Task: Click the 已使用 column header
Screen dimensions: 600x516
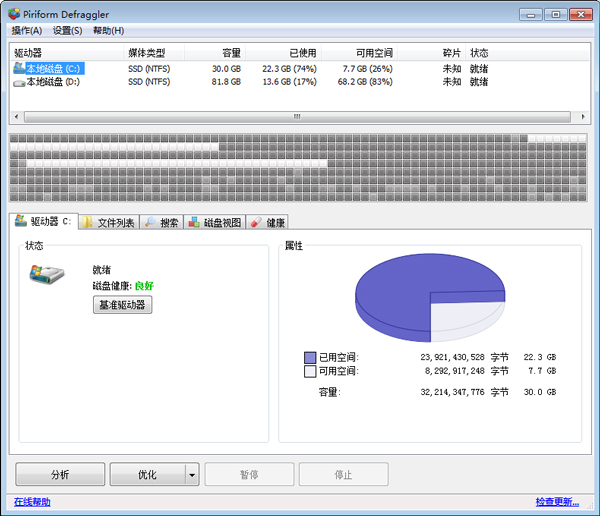Action: [284, 53]
